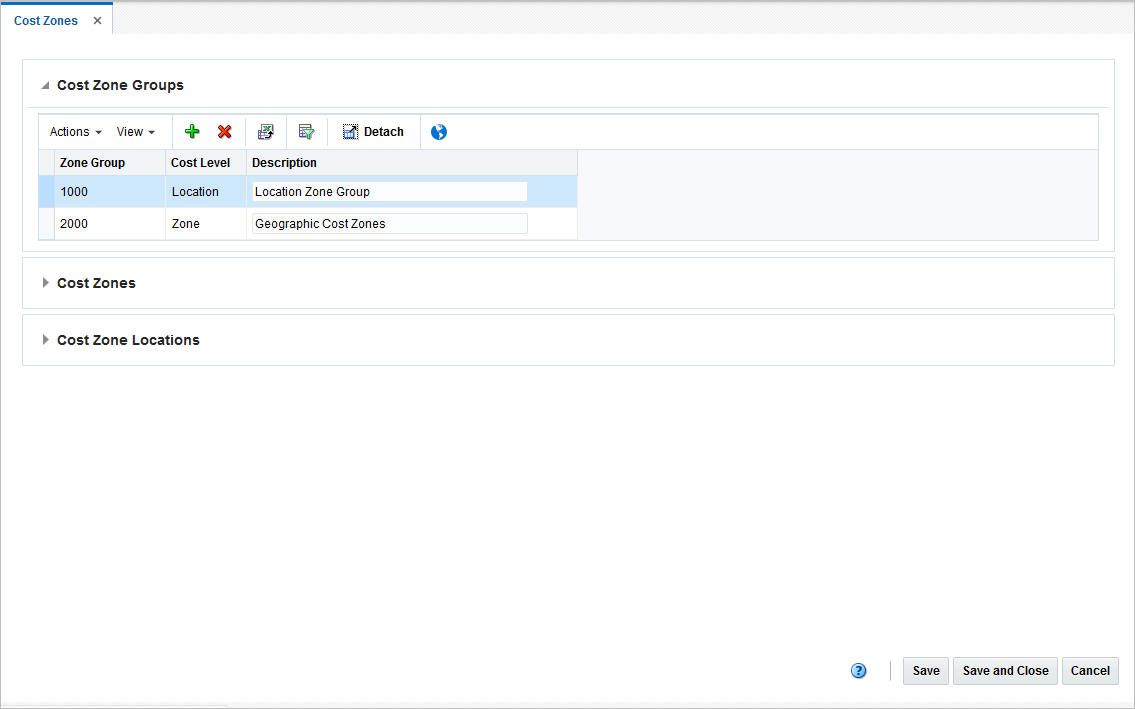The height and width of the screenshot is (709, 1135).
Task: Close the Cost Zones tab
Action: (x=97, y=21)
